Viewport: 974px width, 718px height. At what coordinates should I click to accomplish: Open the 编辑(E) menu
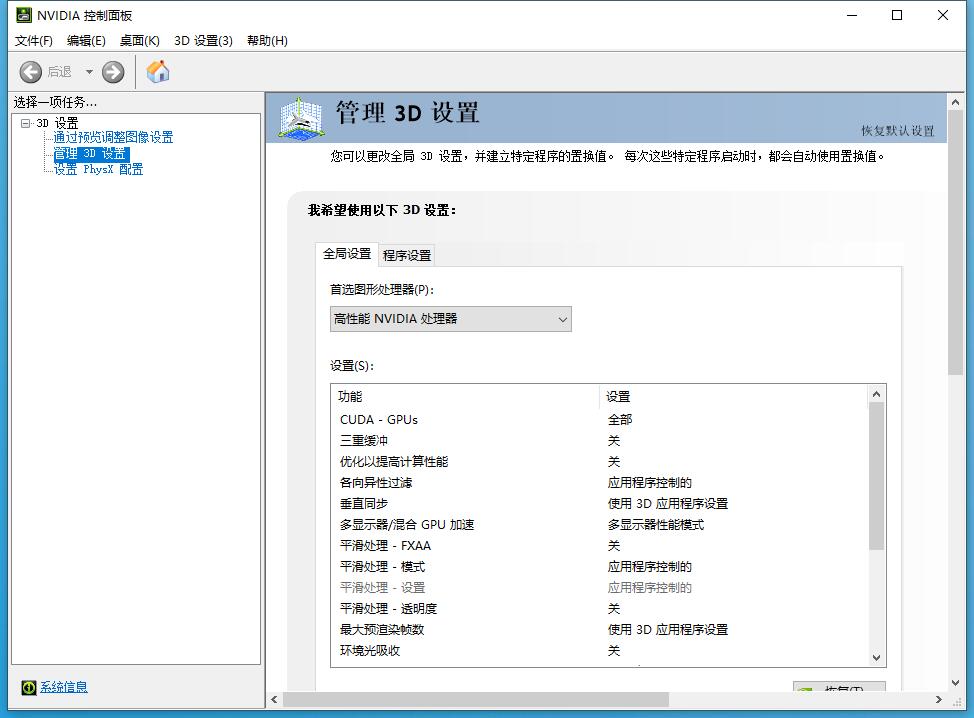pos(86,41)
